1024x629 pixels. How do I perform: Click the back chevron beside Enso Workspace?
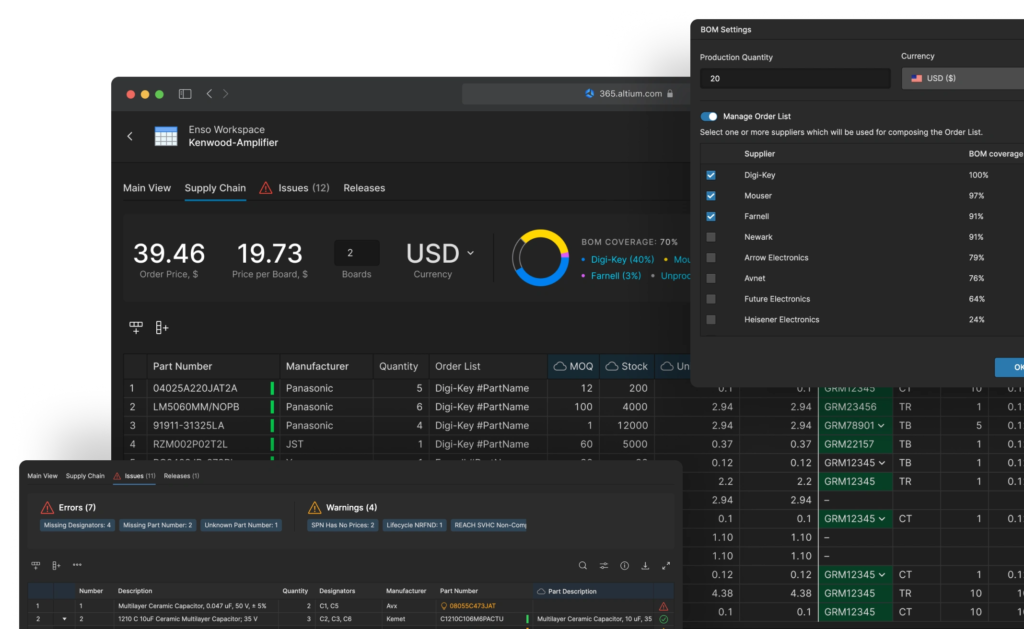(x=130, y=136)
